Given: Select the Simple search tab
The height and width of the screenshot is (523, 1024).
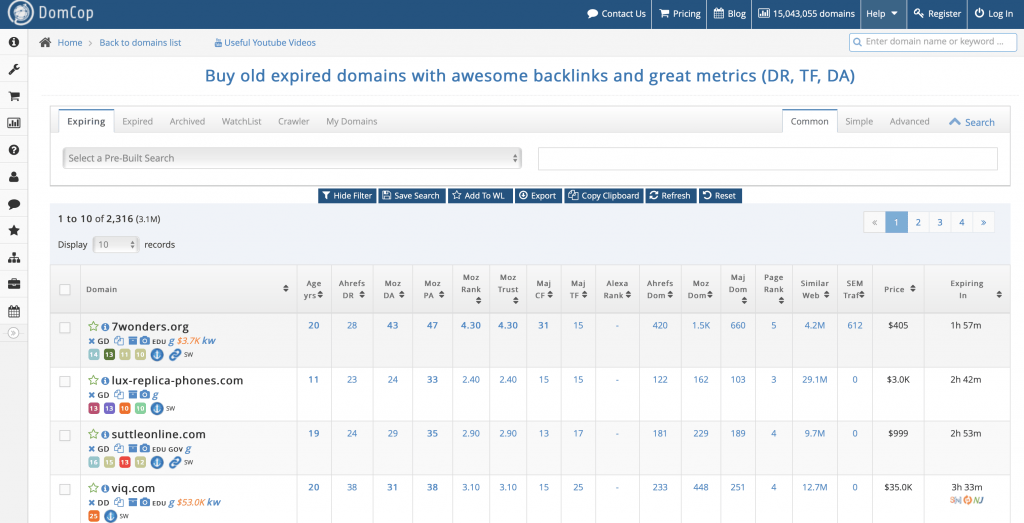Looking at the screenshot, I should coord(859,121).
